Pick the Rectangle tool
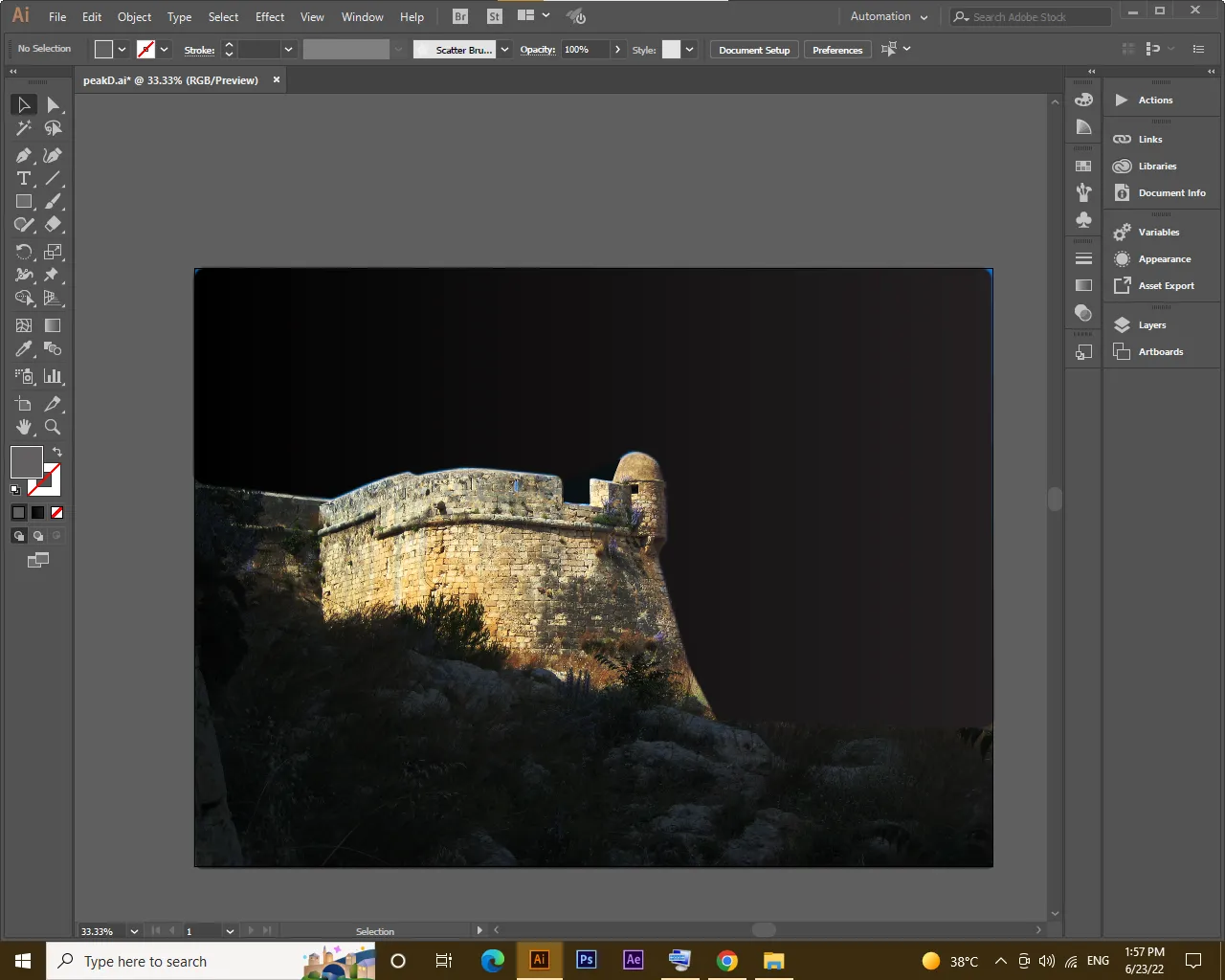The image size is (1225, 980). 24,202
